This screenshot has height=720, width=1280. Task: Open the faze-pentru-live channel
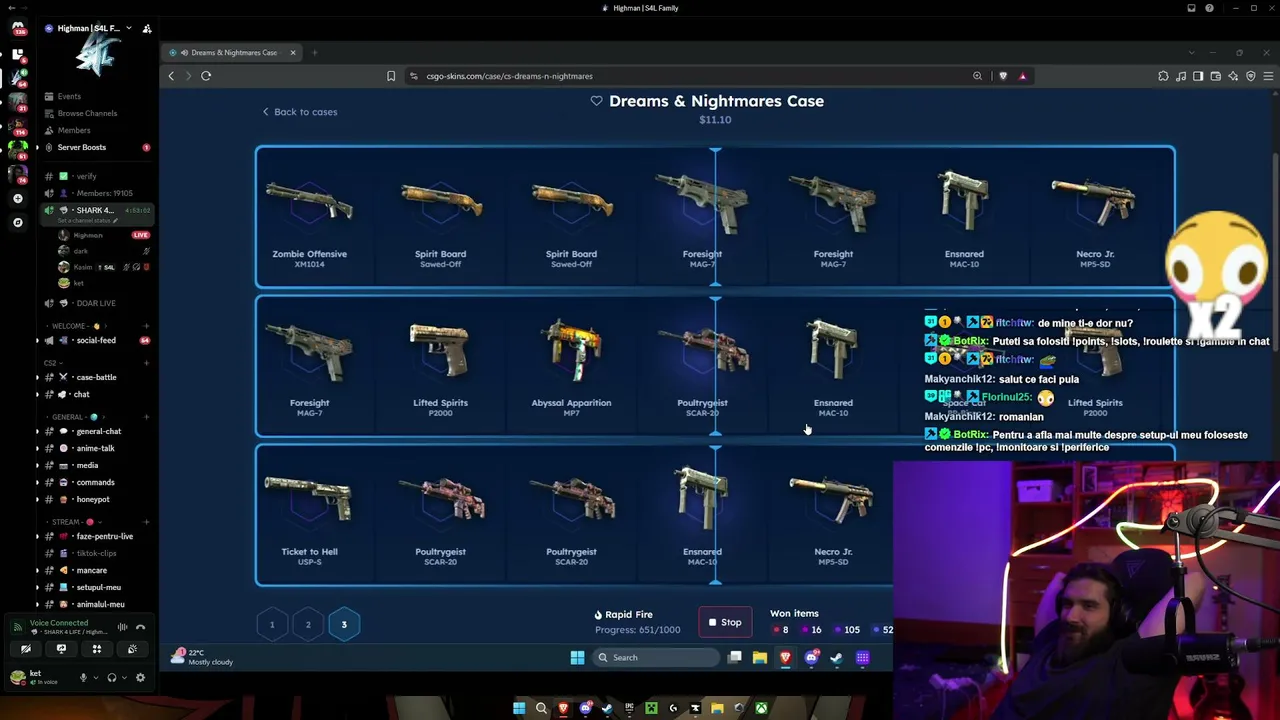pos(96,536)
